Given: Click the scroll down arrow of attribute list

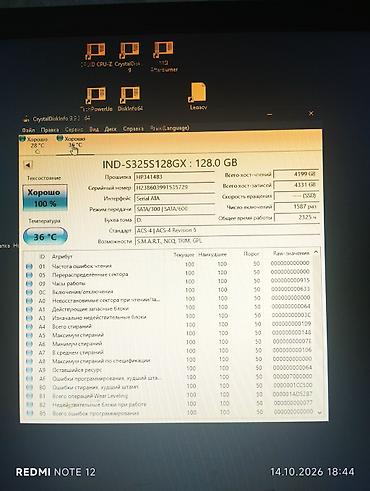Looking at the screenshot, I should click(x=320, y=413).
